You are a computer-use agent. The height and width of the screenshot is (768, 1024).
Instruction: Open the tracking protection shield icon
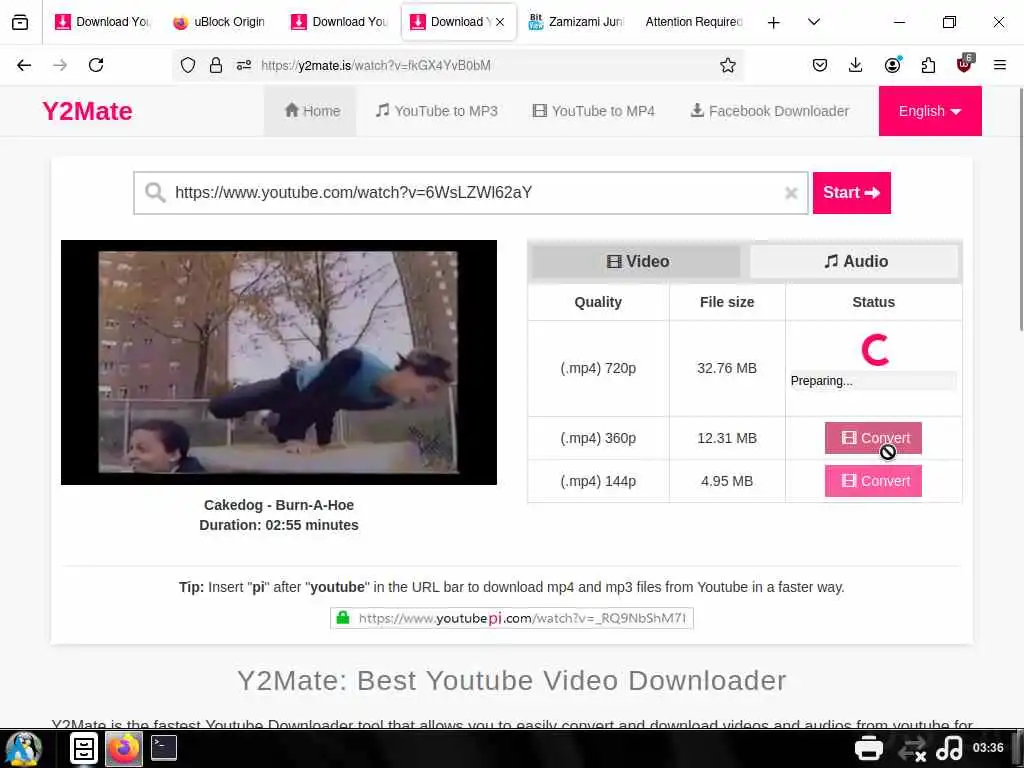coord(188,65)
